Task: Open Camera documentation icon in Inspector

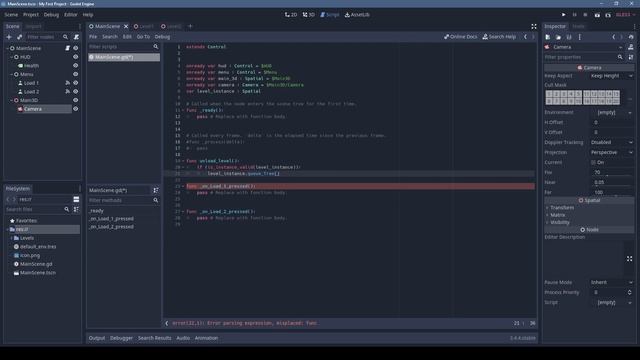Action: (631, 47)
